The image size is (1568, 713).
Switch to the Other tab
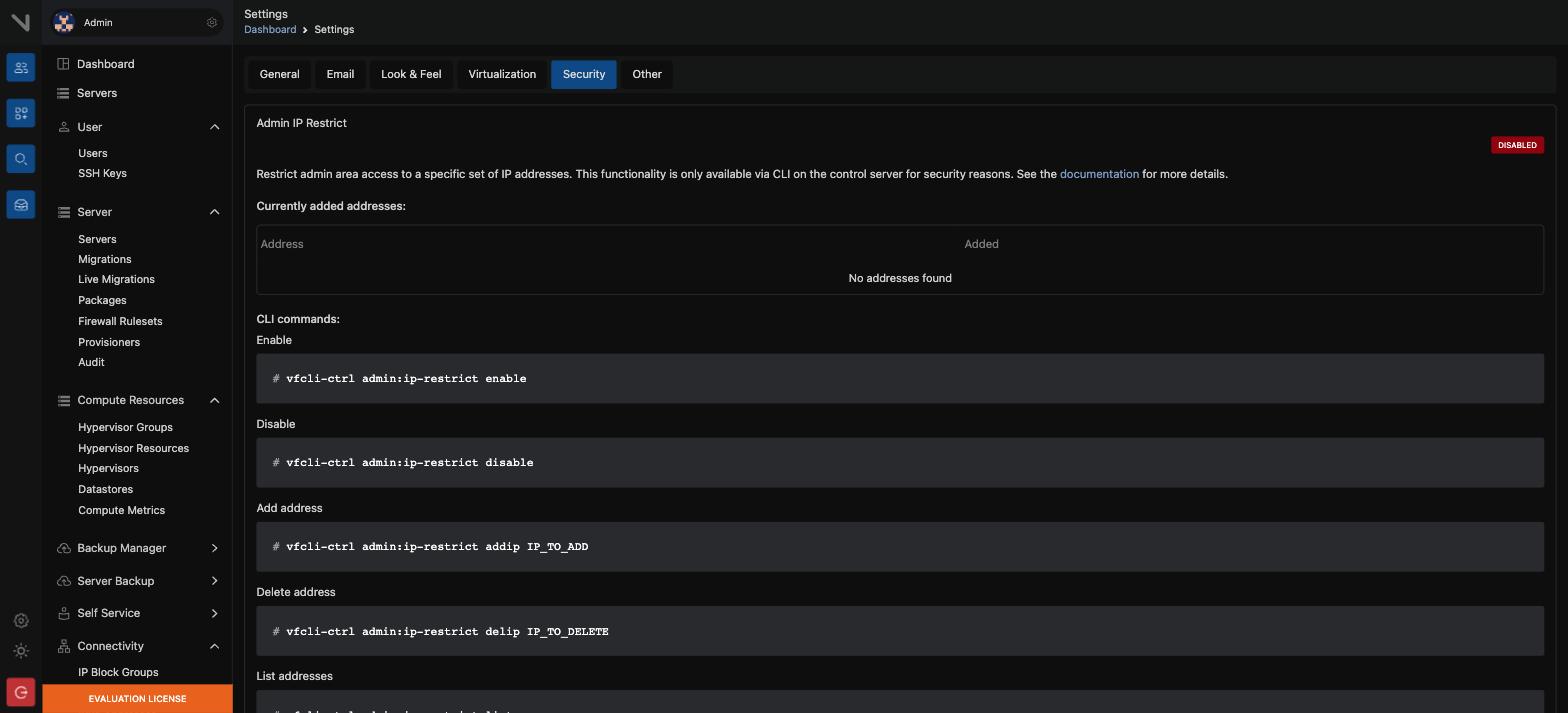click(647, 74)
